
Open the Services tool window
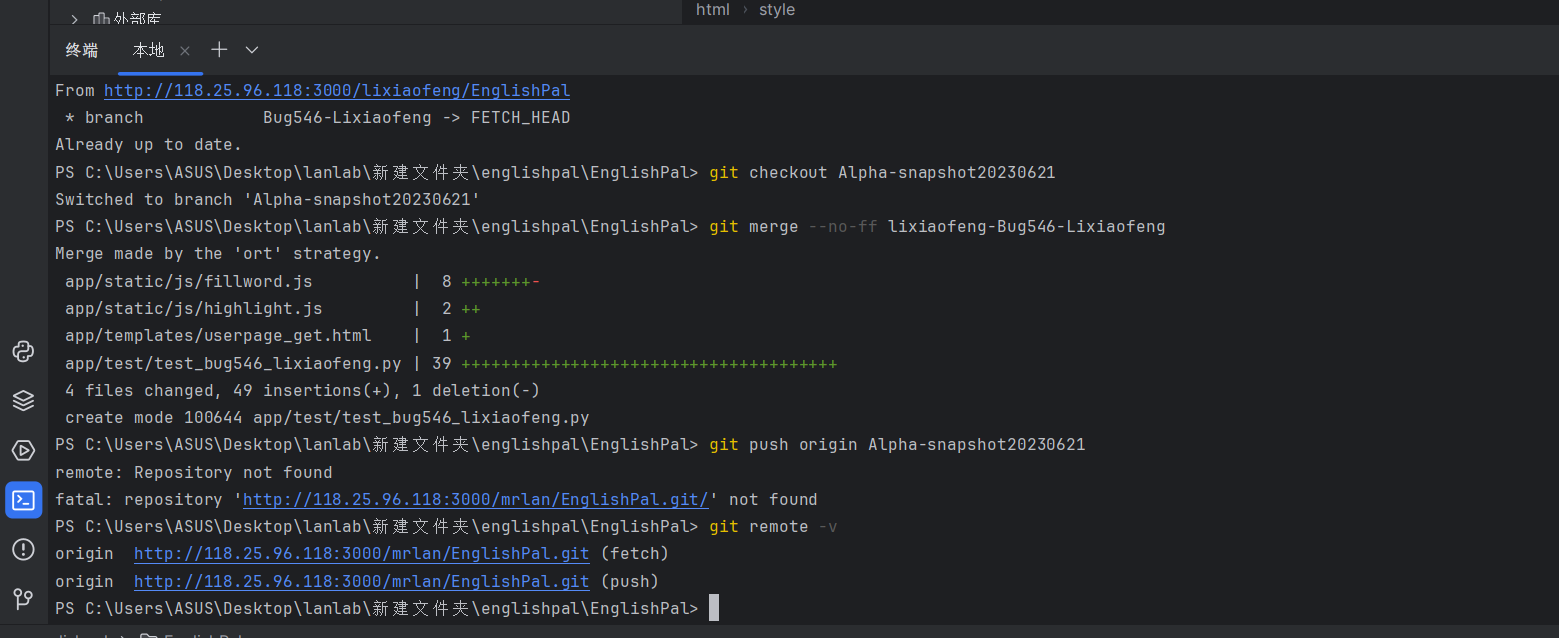(23, 450)
